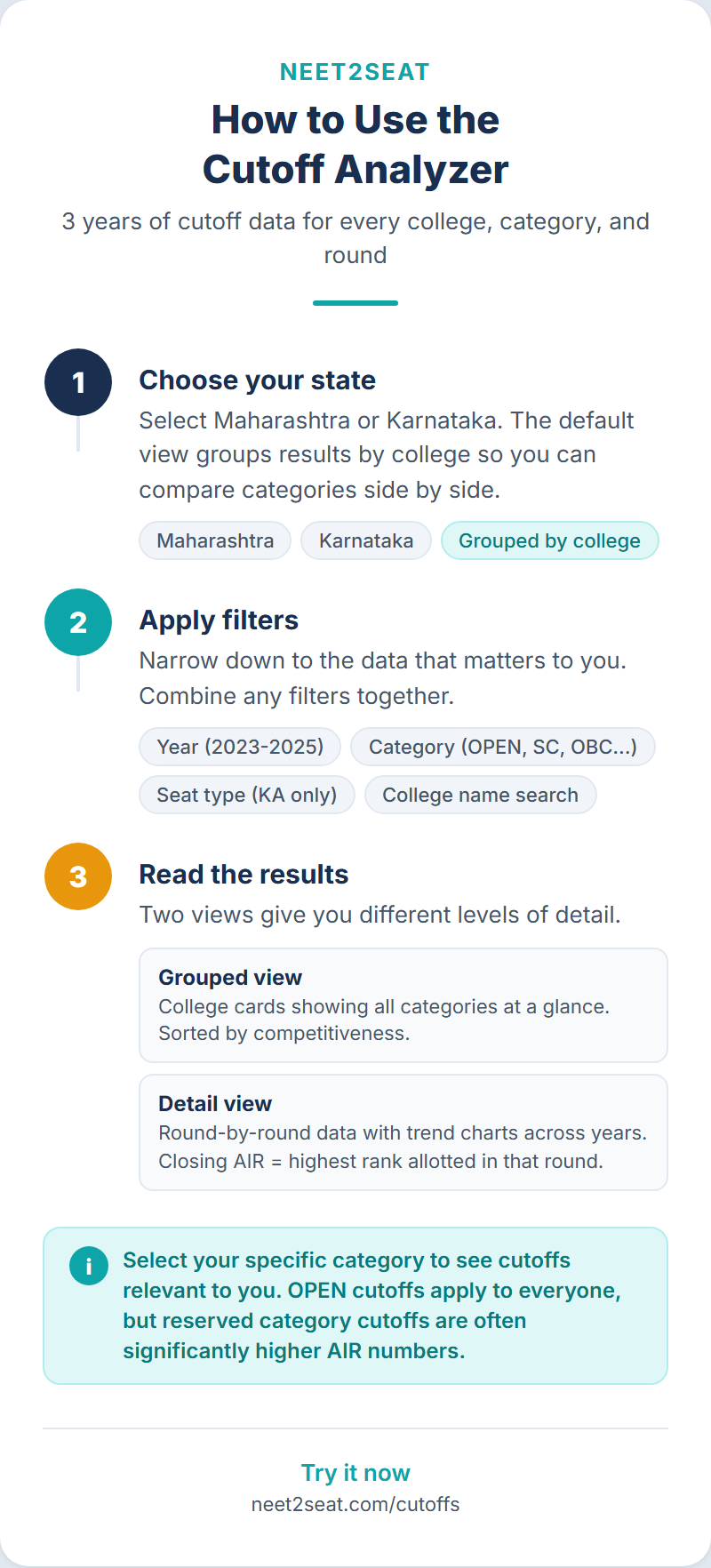
Task: Click the Seat type (KA only) chip
Action: coord(247,795)
